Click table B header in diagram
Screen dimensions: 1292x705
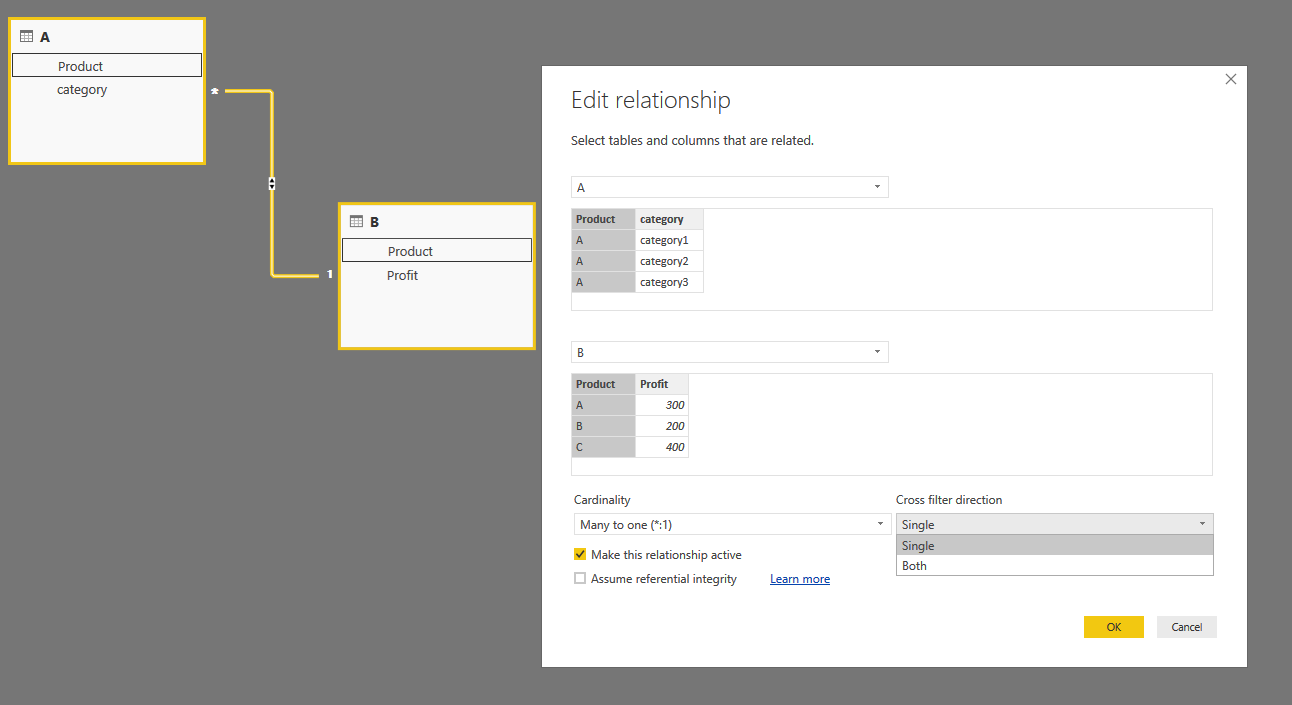(437, 222)
